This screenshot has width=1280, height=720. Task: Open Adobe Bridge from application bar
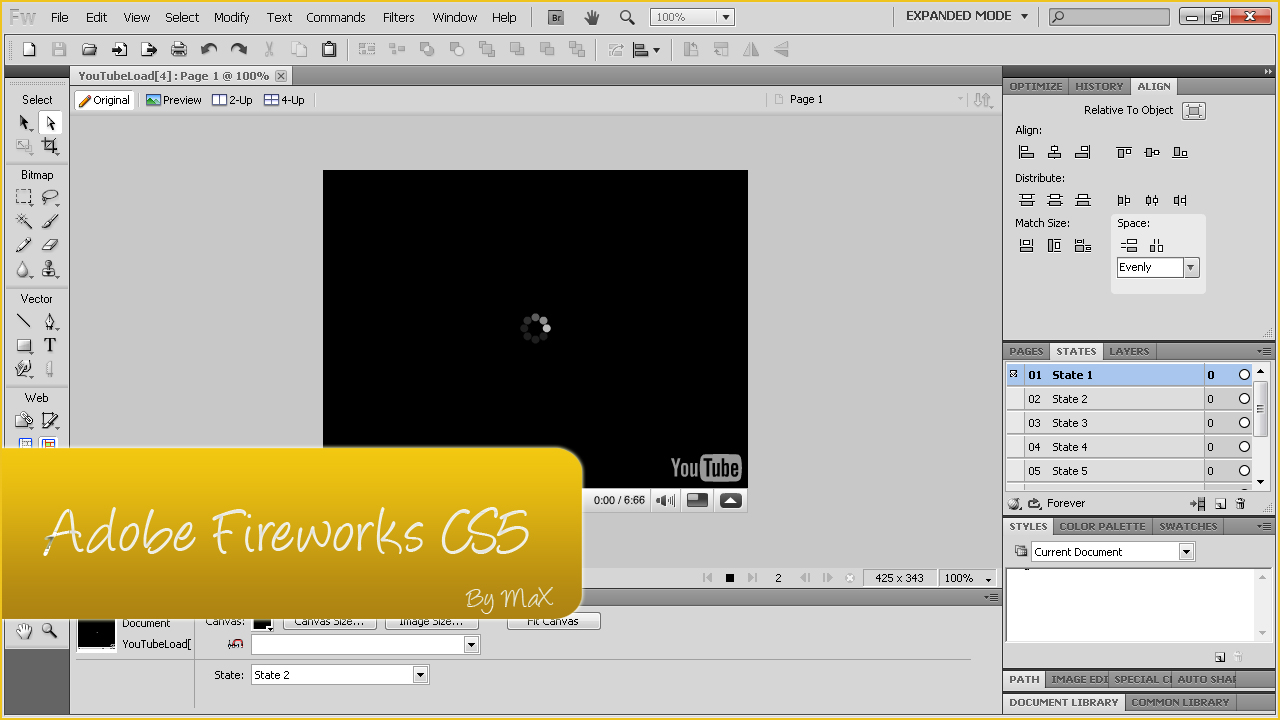(557, 17)
